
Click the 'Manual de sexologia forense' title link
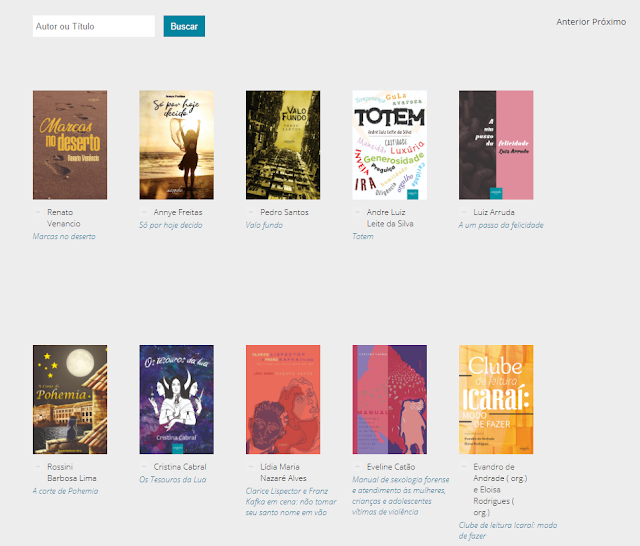tap(400, 495)
